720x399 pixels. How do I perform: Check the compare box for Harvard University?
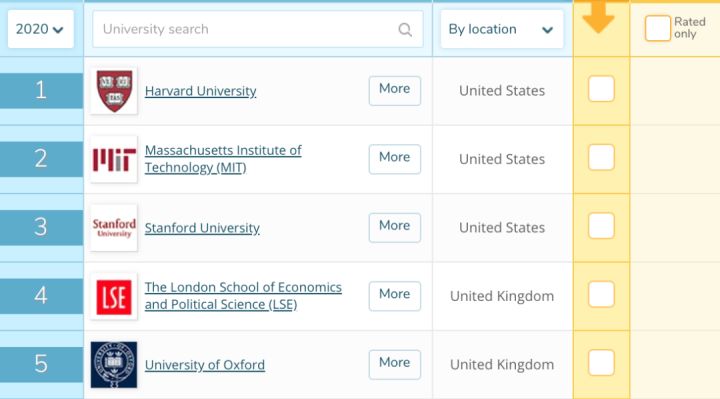coord(601,89)
